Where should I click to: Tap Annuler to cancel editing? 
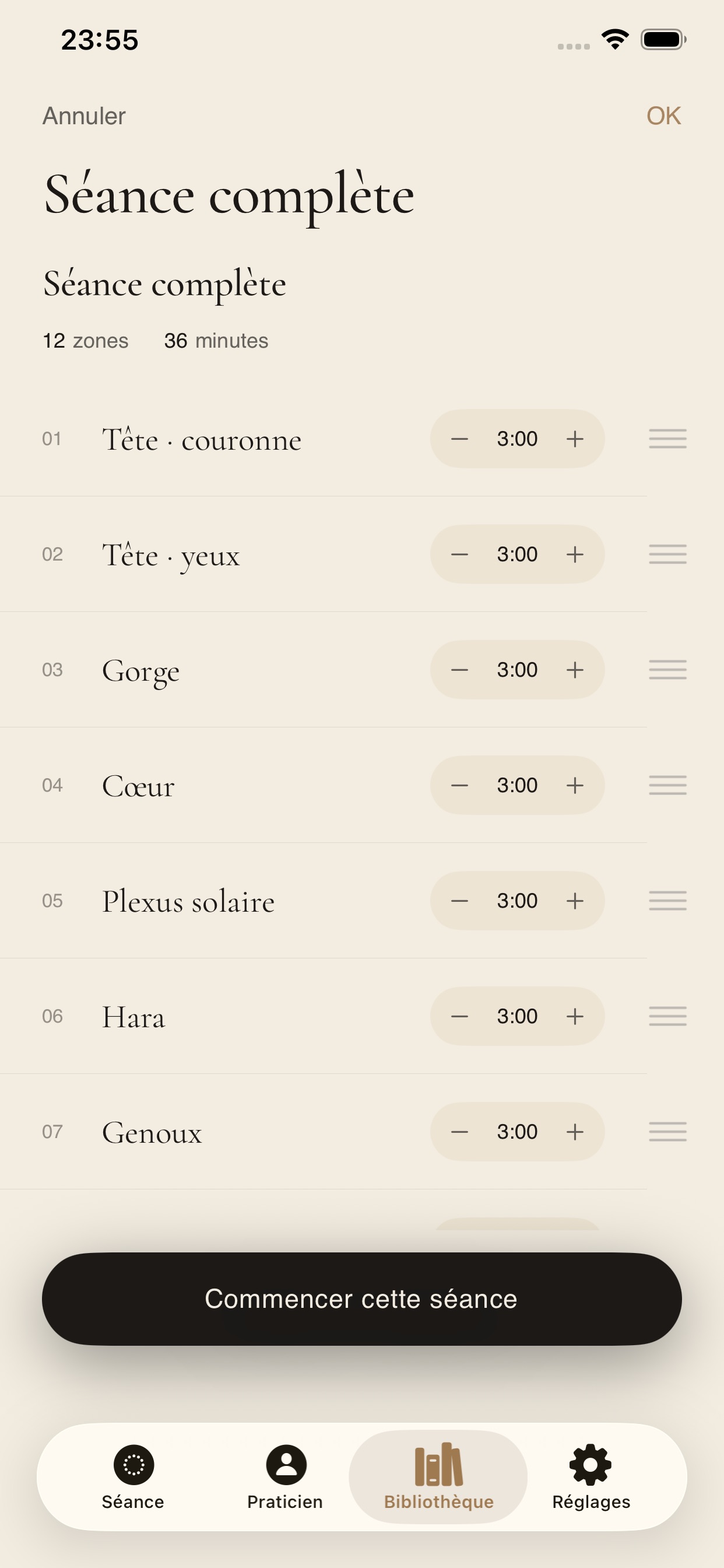[x=84, y=116]
